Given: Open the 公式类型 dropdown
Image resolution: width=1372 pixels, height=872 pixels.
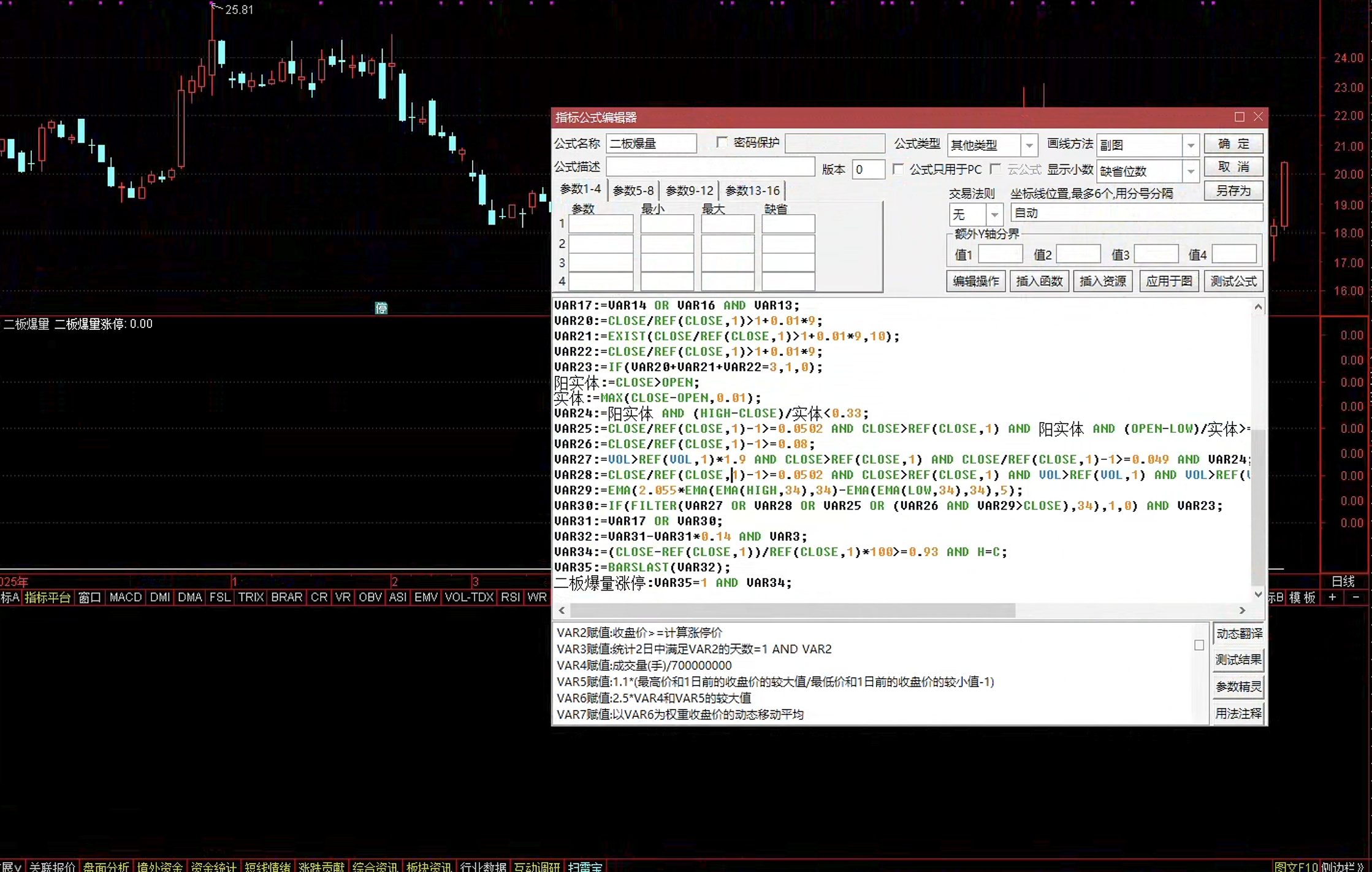Looking at the screenshot, I should tap(1029, 145).
